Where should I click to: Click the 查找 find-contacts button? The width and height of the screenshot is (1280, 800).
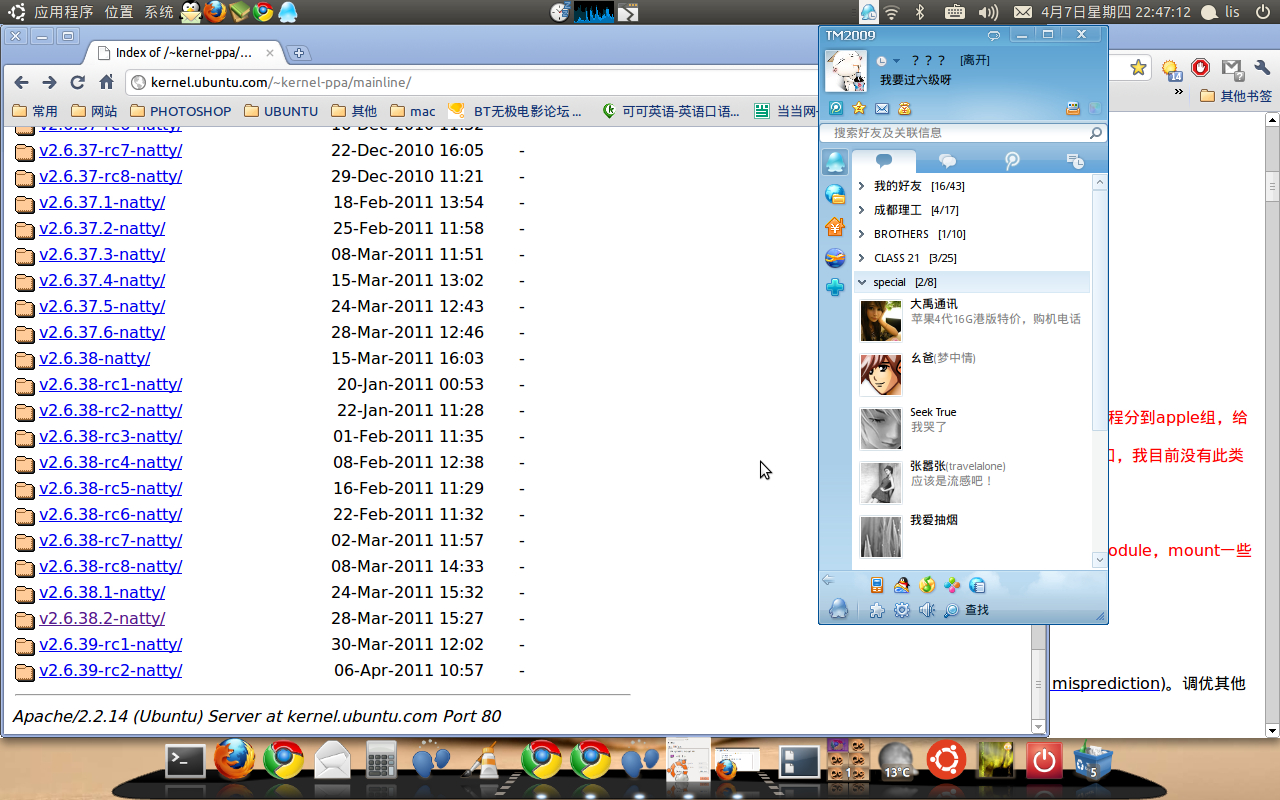click(x=967, y=610)
